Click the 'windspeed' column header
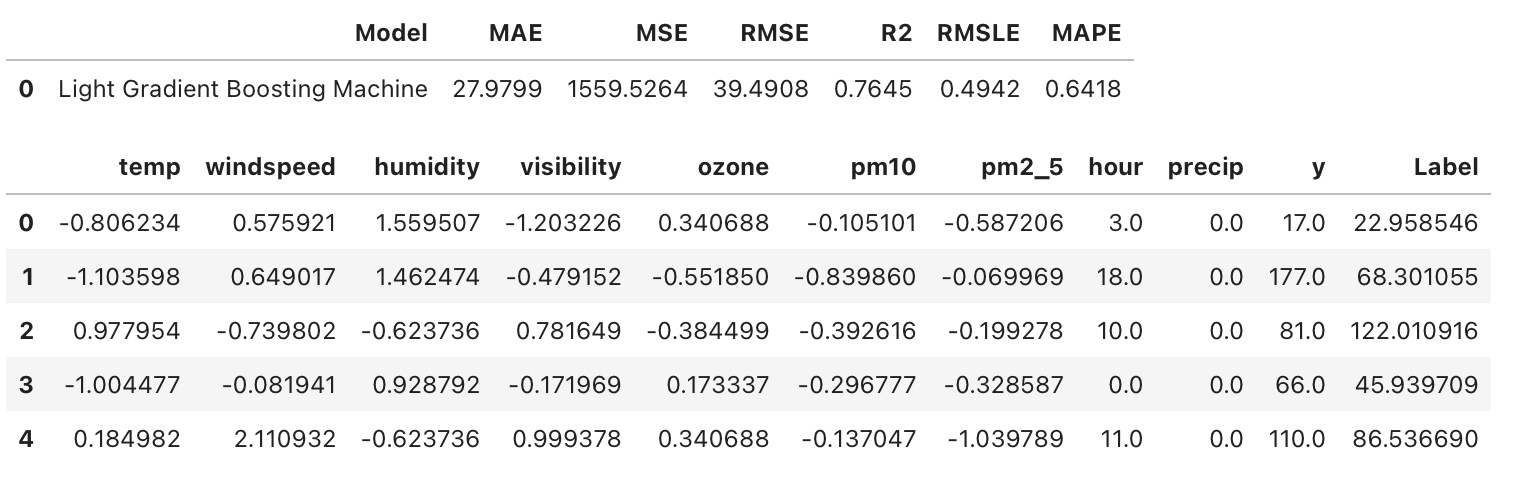The height and width of the screenshot is (486, 1520). [x=270, y=167]
